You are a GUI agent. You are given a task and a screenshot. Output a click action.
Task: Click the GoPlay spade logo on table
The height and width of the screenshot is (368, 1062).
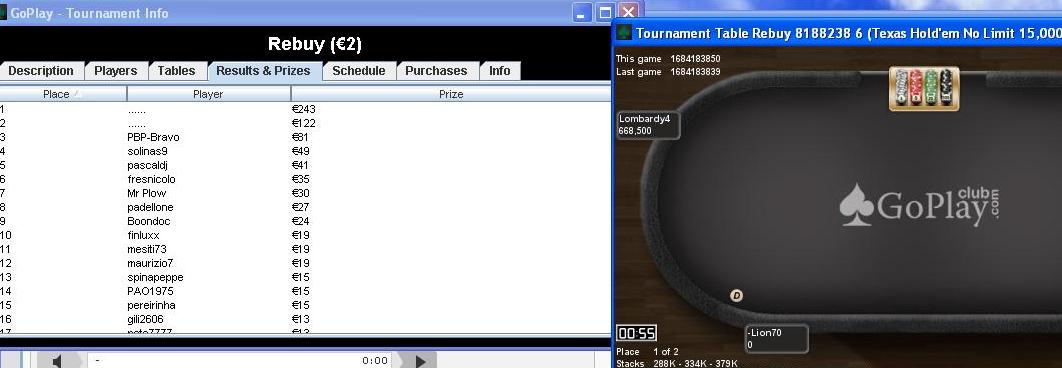(x=856, y=205)
